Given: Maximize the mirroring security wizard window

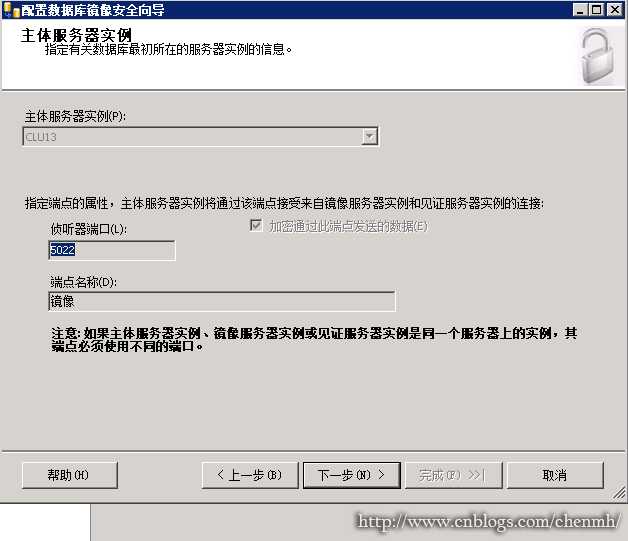Looking at the screenshot, I should click(596, 10).
